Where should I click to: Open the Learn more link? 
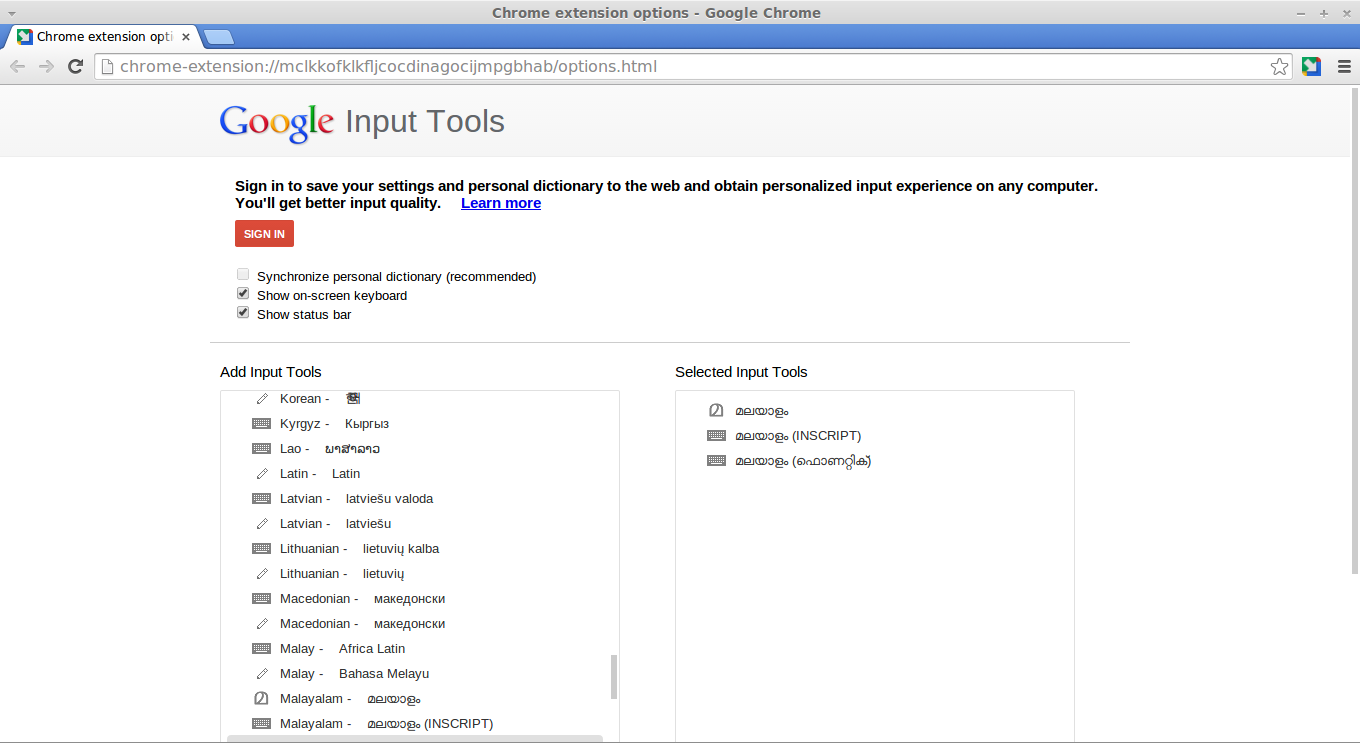pos(501,203)
